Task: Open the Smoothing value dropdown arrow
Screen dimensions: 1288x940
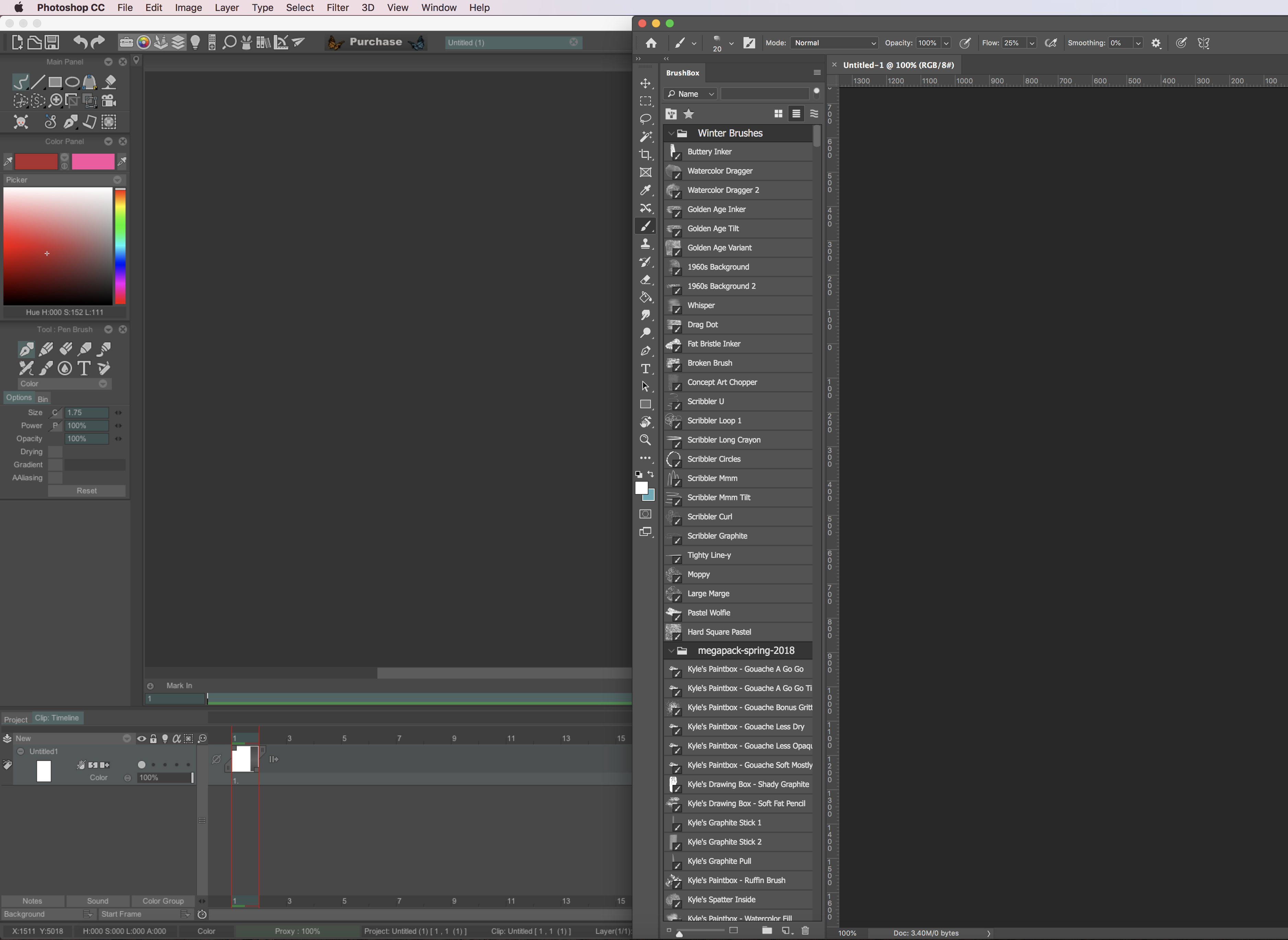Action: [x=1138, y=43]
